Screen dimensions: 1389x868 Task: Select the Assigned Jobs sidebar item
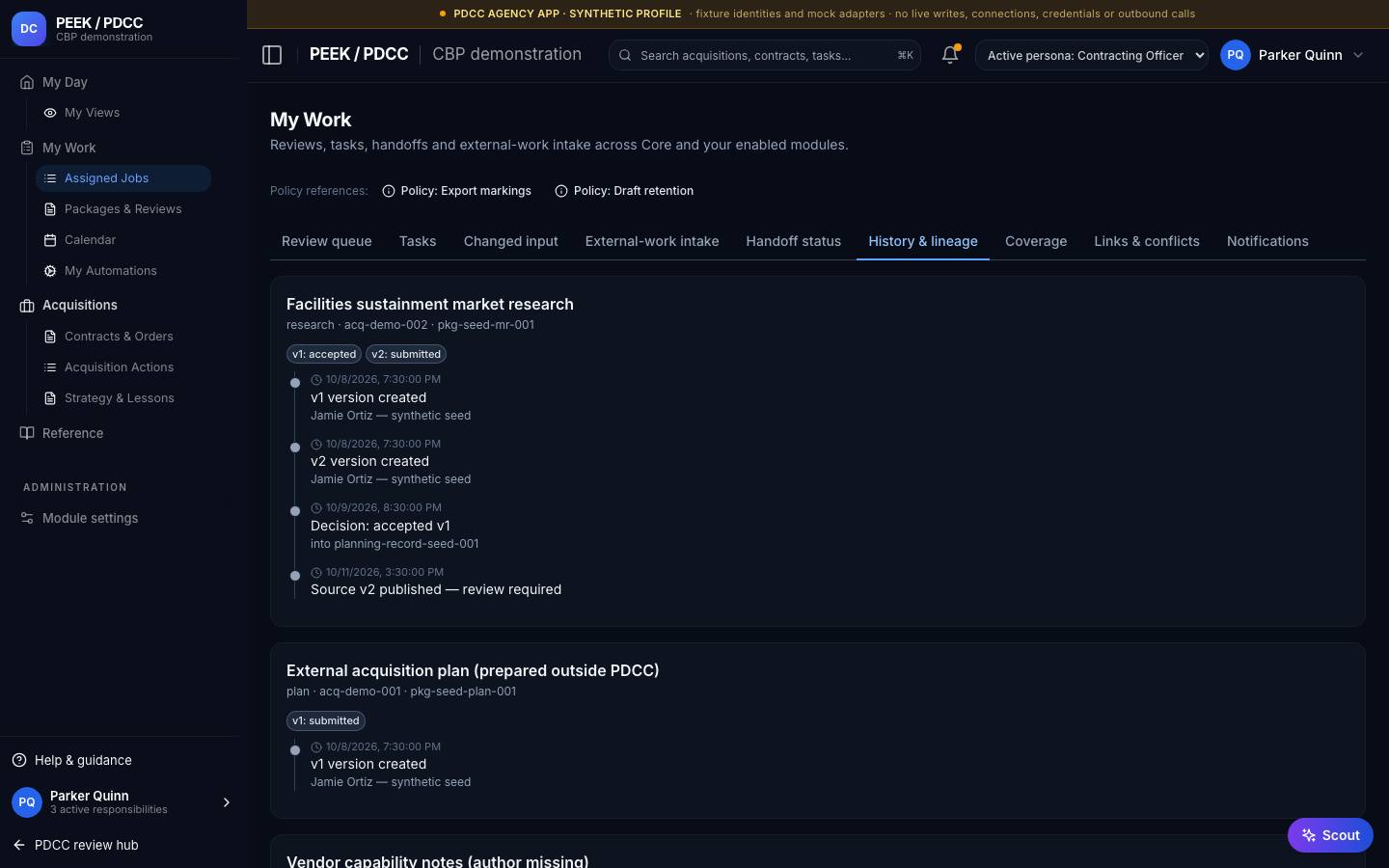click(x=123, y=178)
